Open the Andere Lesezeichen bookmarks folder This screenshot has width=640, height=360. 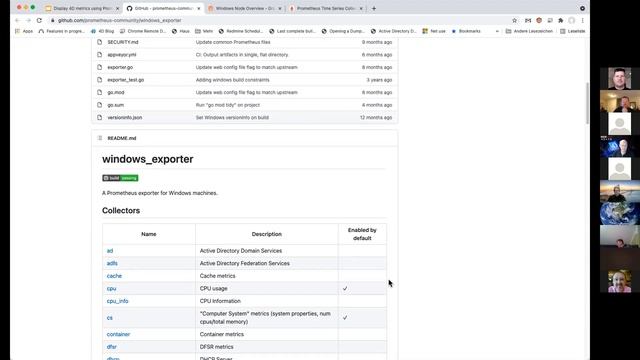tap(529, 31)
